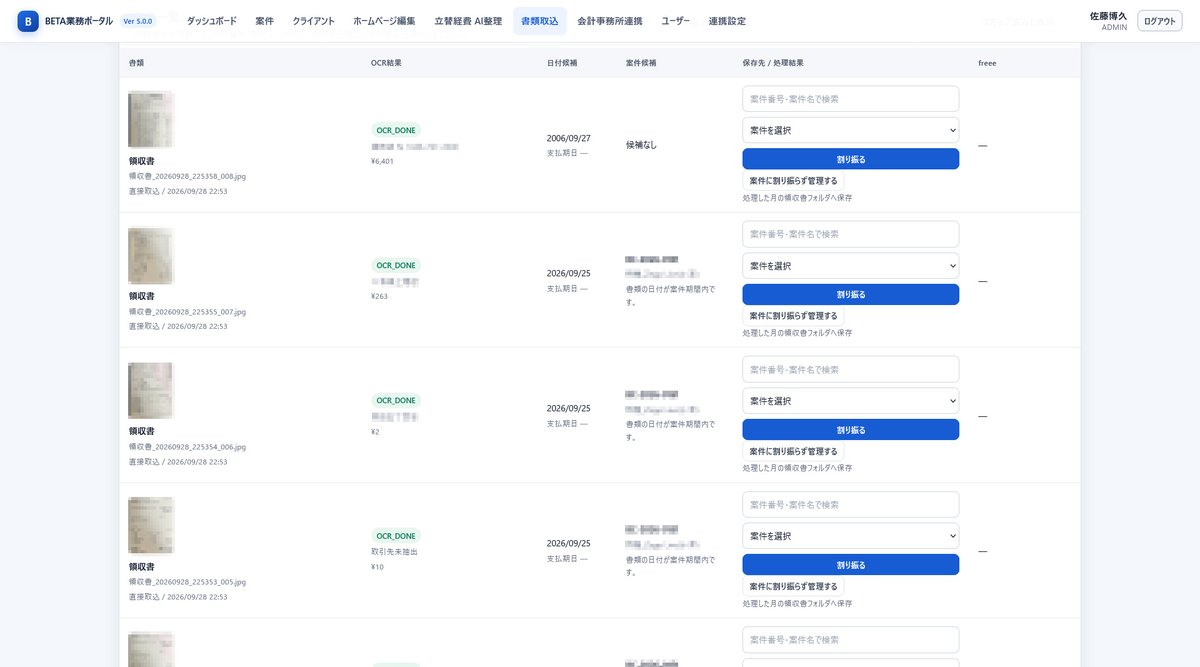Open the ダッシュボード nav tab

tap(212, 21)
